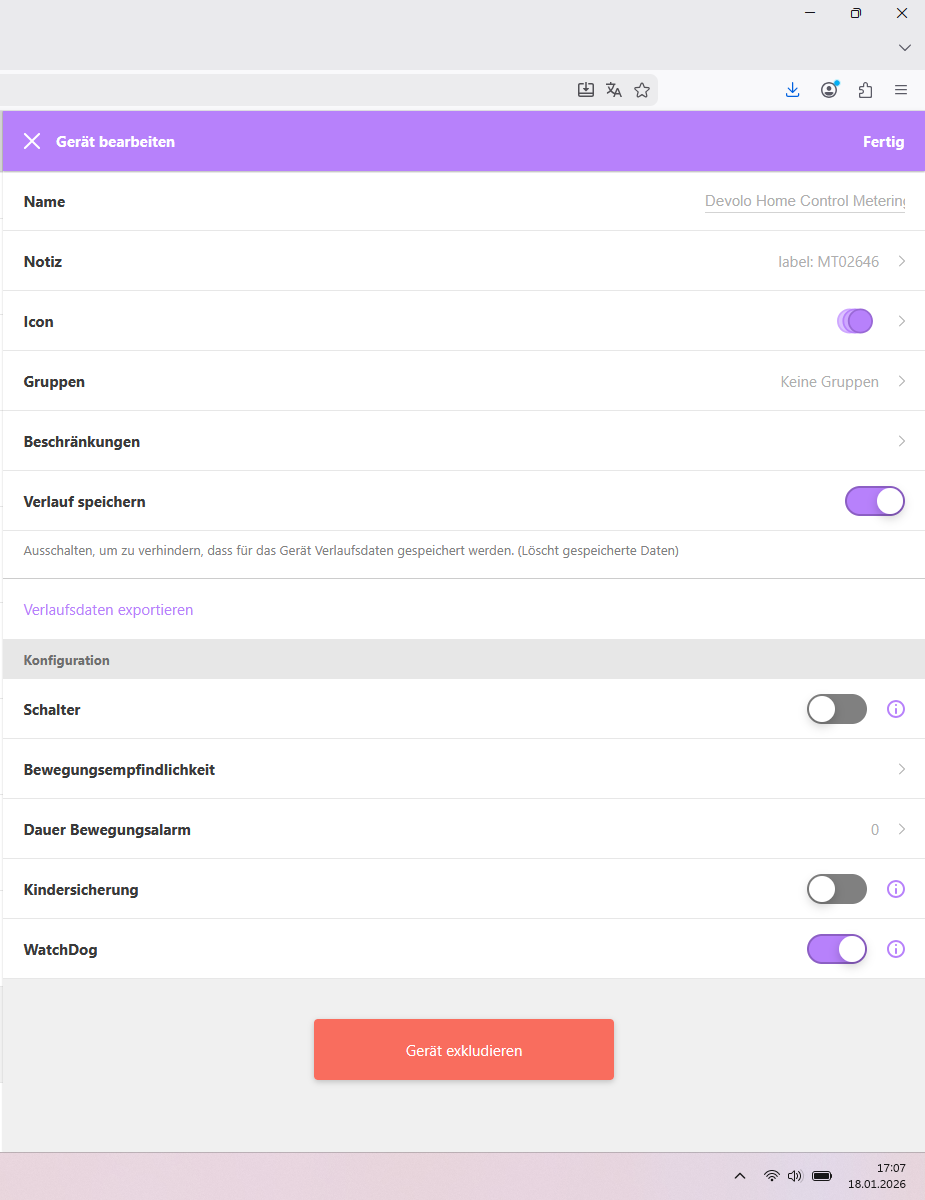Screen dimensions: 925x1200
Task: Click the Verlaufsdaten exportieren link
Action: [x=108, y=609]
